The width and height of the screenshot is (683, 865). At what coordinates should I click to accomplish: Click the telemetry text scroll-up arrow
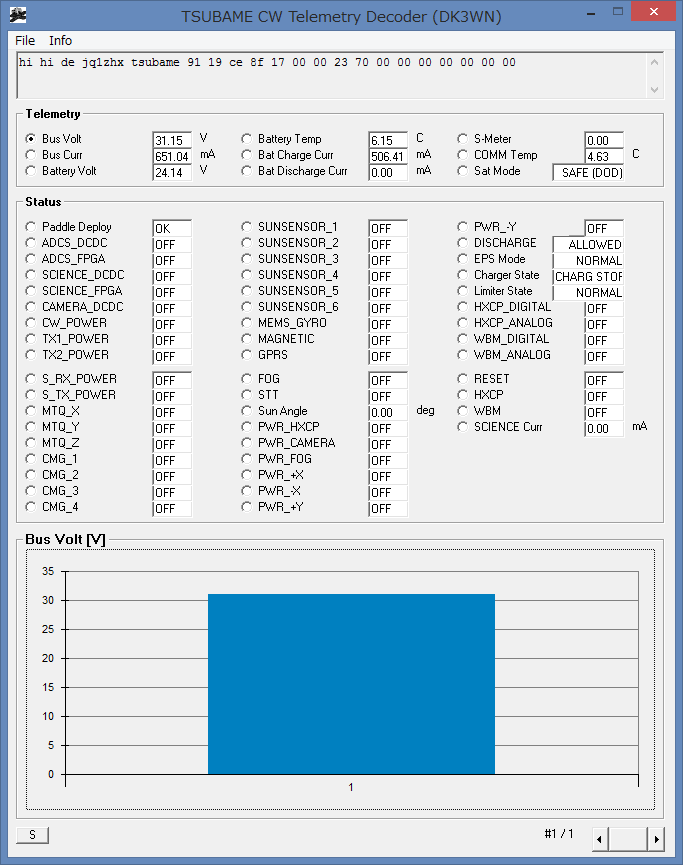point(654,62)
